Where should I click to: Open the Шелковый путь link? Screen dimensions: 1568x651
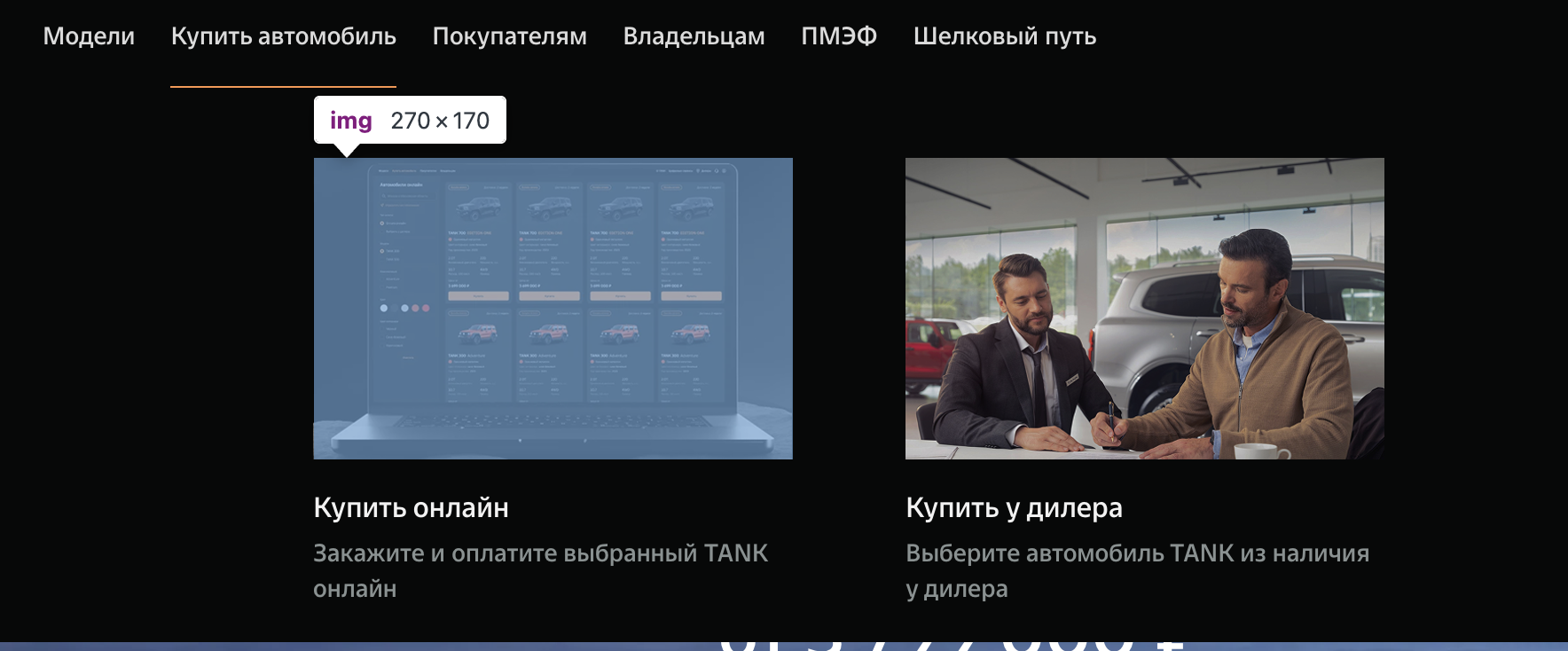1004,36
